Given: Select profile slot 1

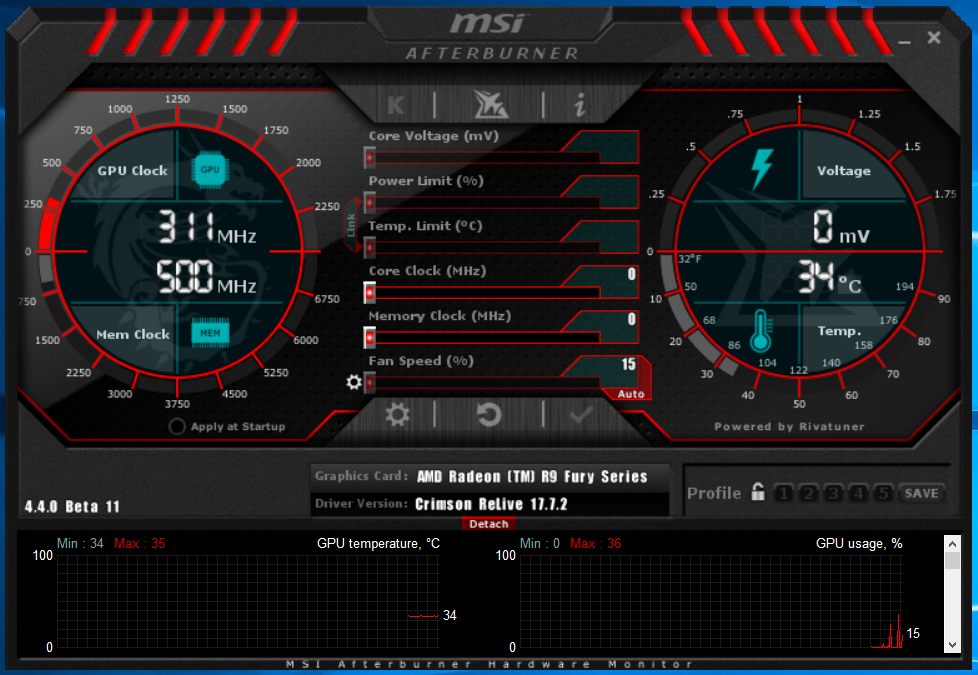Looking at the screenshot, I should pyautogui.click(x=785, y=493).
